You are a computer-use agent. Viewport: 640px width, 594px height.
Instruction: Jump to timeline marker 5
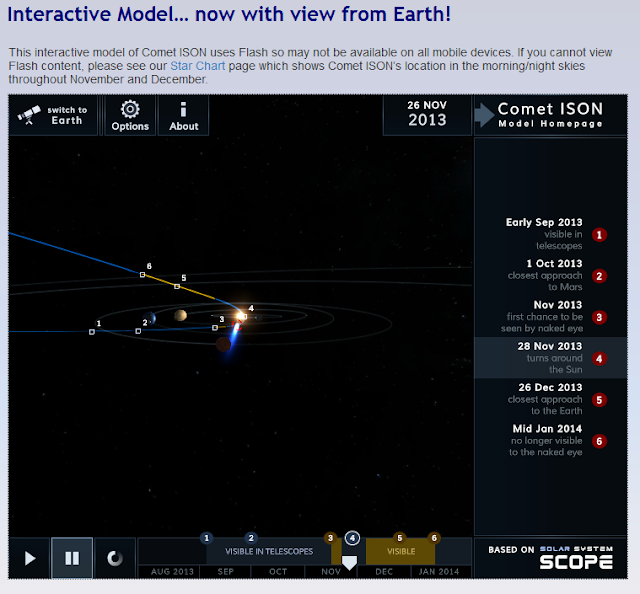pyautogui.click(x=400, y=538)
